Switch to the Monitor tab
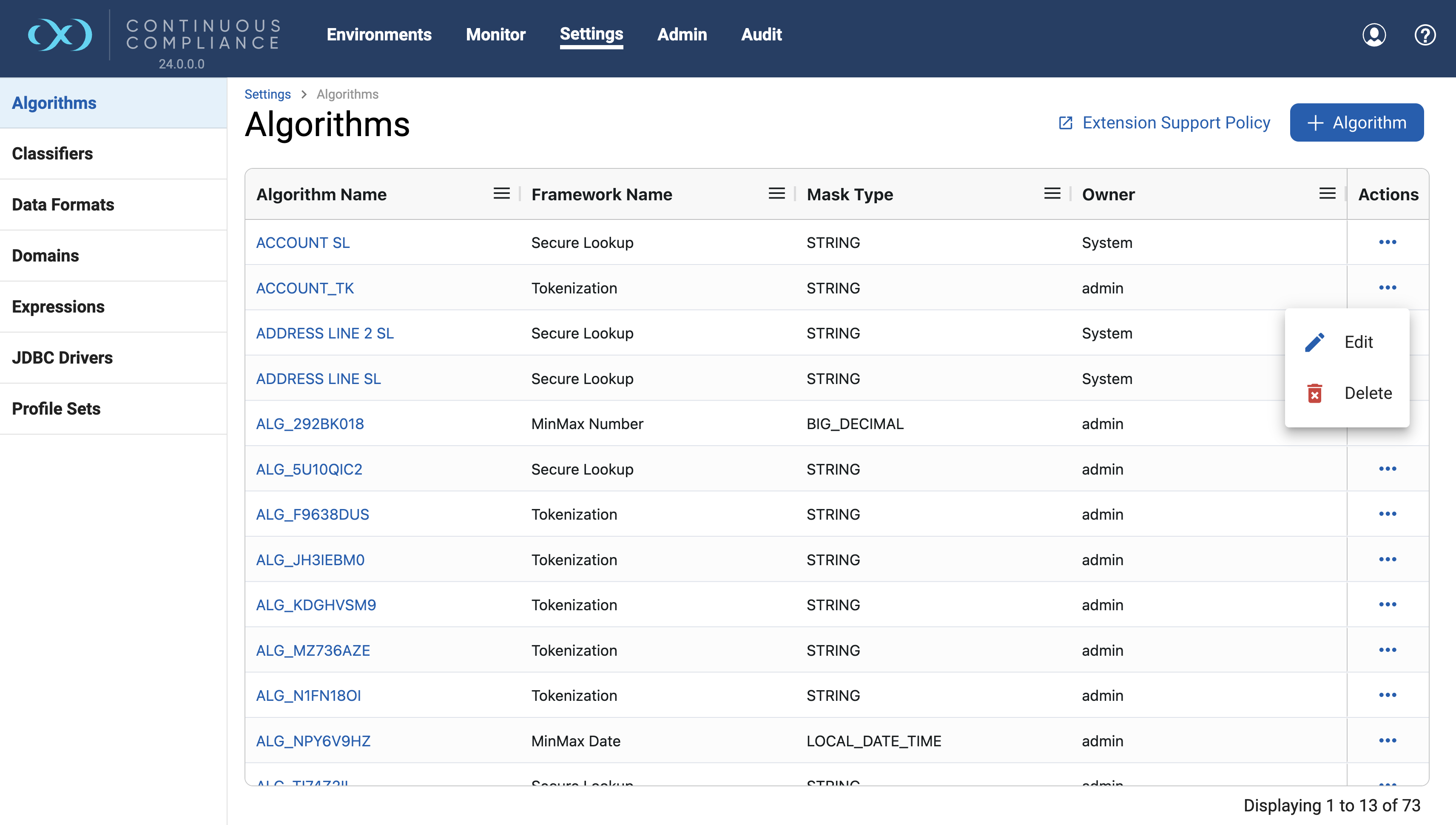 495,34
